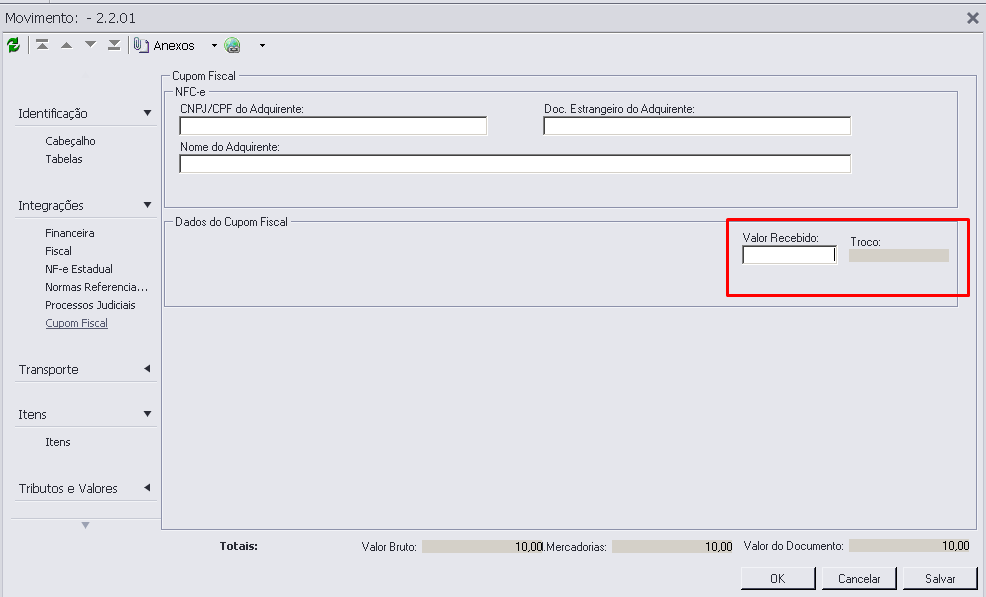Focus the Nome do Adquirente field
Image resolution: width=986 pixels, height=597 pixels.
515,164
